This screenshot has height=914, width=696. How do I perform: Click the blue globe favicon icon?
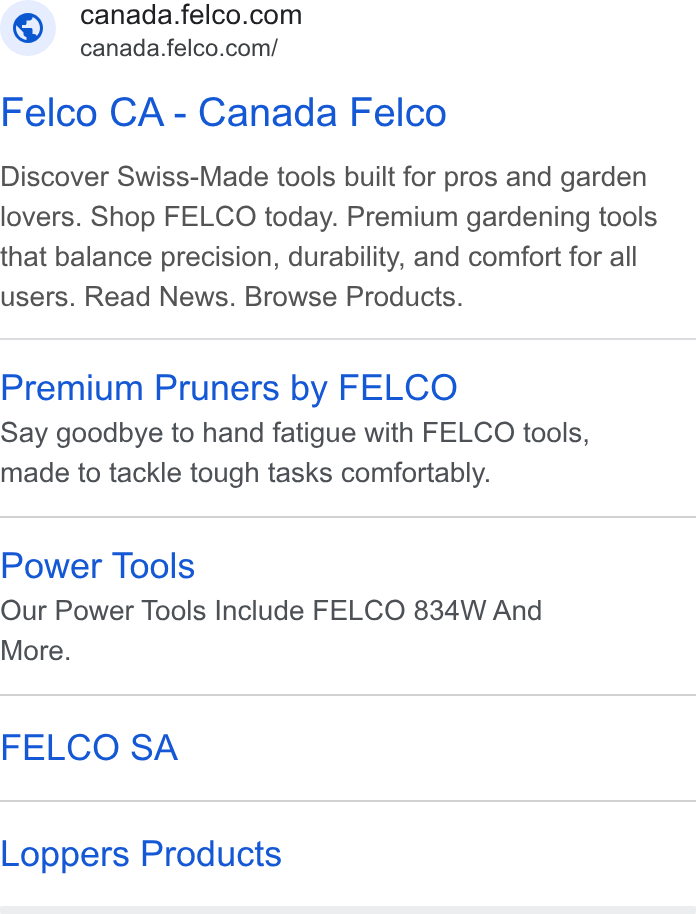[27, 27]
